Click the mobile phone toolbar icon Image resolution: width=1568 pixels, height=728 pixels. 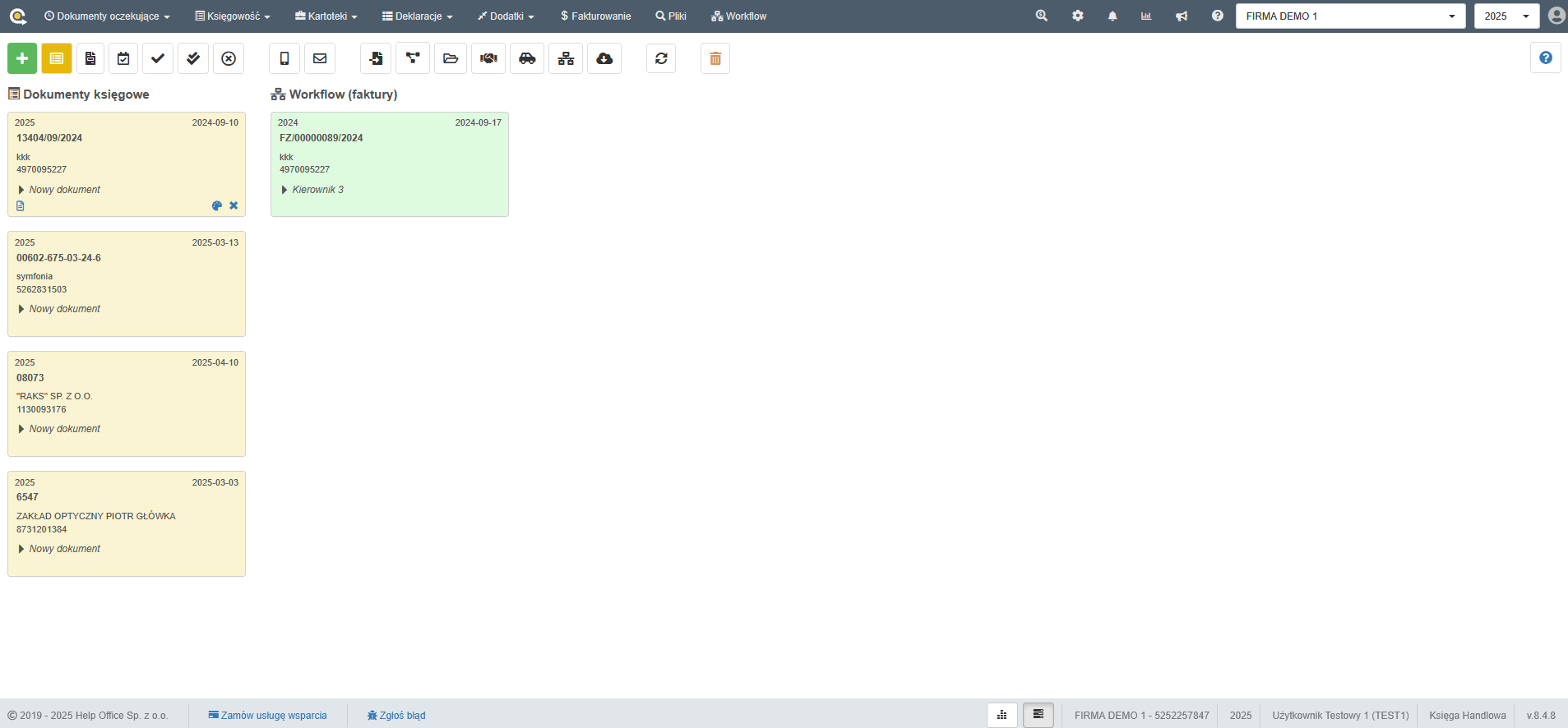284,58
